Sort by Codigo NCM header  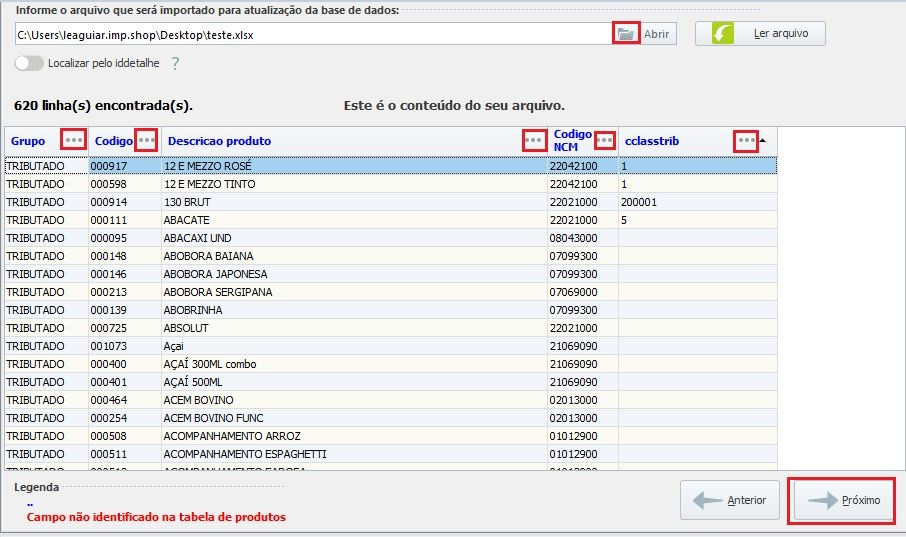(x=572, y=140)
